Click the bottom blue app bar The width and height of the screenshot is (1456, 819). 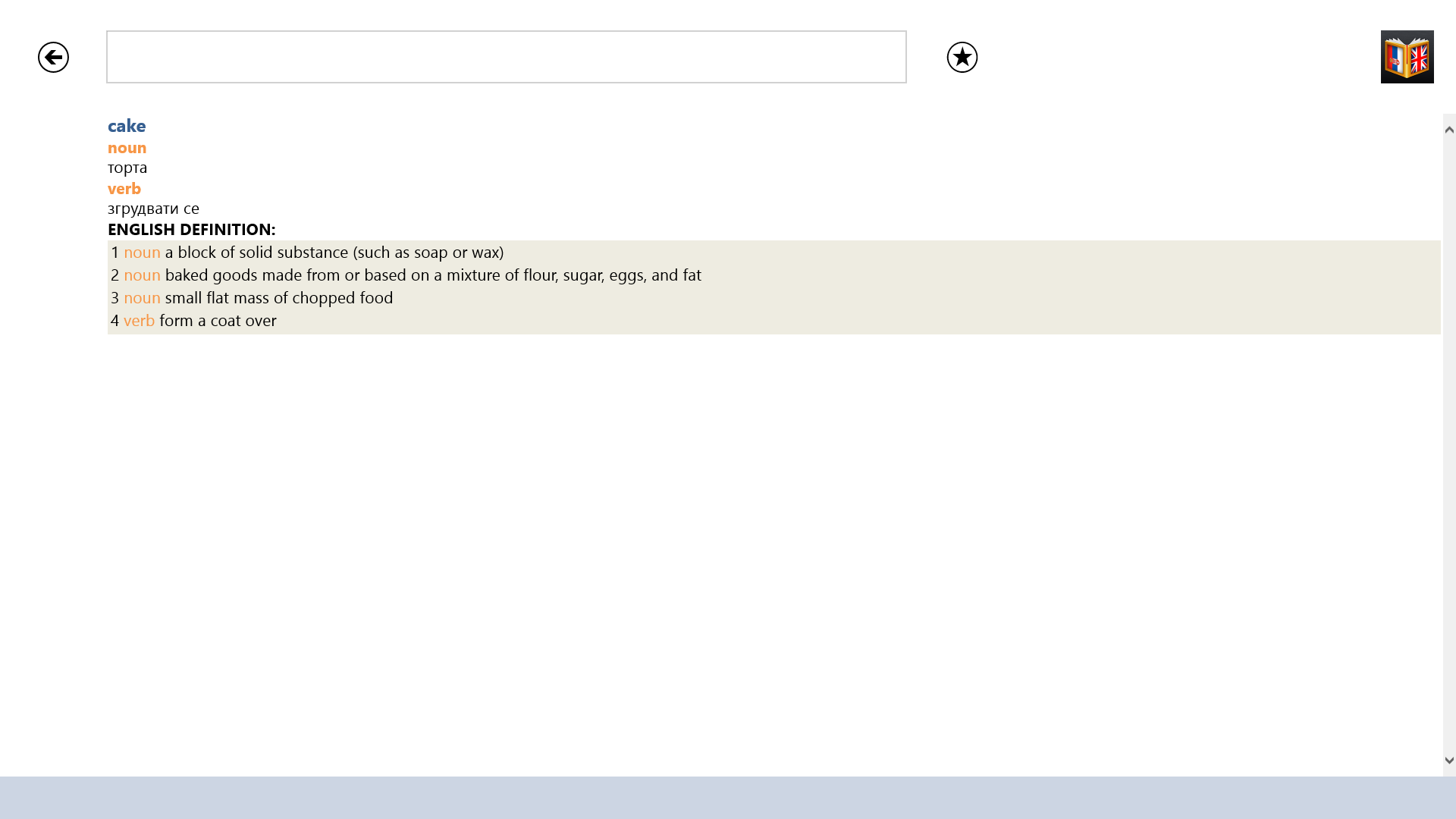click(728, 797)
